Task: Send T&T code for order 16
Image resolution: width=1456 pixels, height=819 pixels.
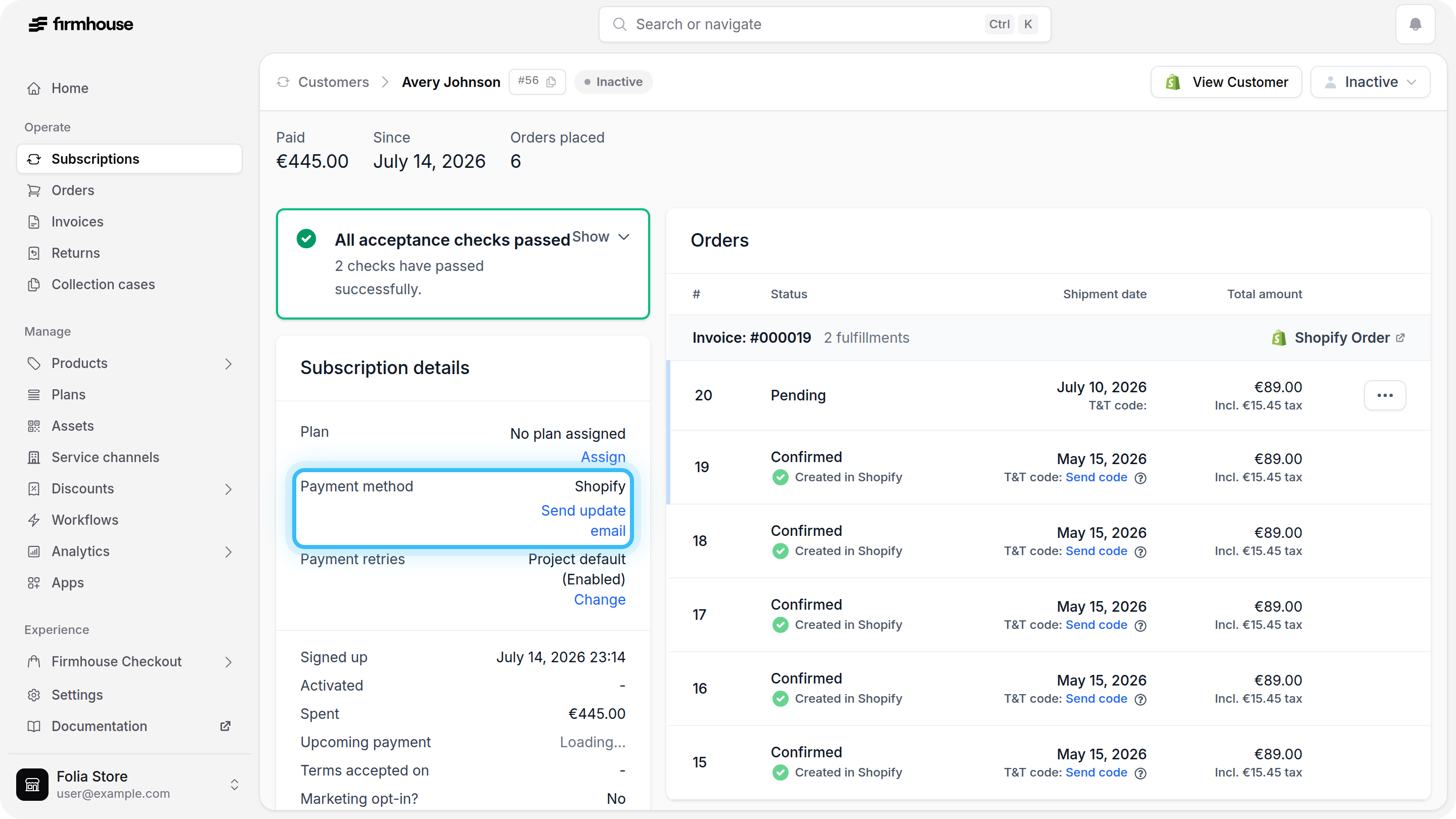Action: point(1096,699)
